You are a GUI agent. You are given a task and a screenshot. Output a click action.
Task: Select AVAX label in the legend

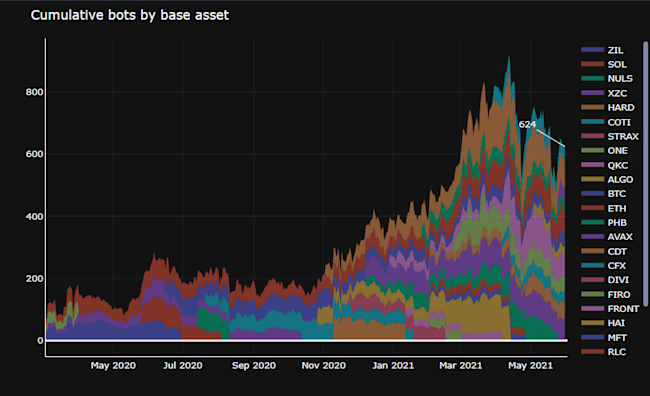click(x=620, y=237)
